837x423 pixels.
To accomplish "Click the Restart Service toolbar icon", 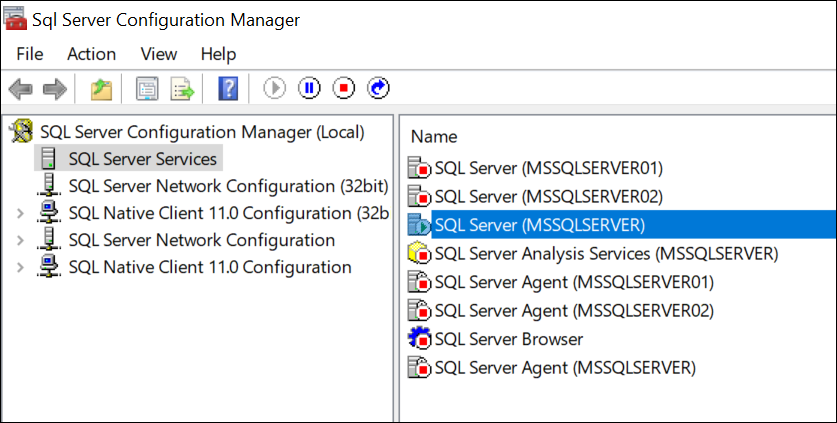I will pos(378,89).
